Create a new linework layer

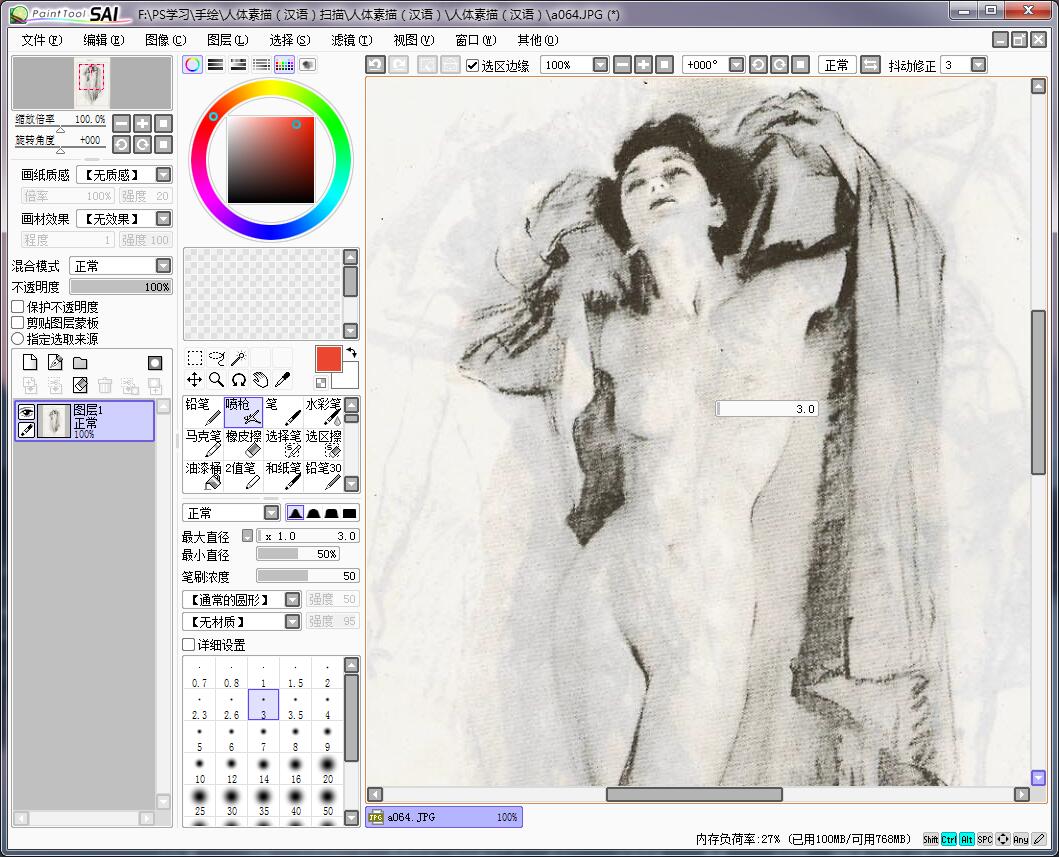(55, 363)
